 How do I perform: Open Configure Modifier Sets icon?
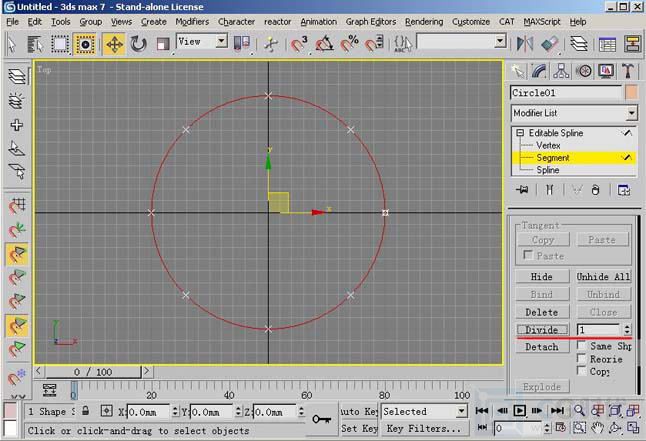pyautogui.click(x=624, y=190)
